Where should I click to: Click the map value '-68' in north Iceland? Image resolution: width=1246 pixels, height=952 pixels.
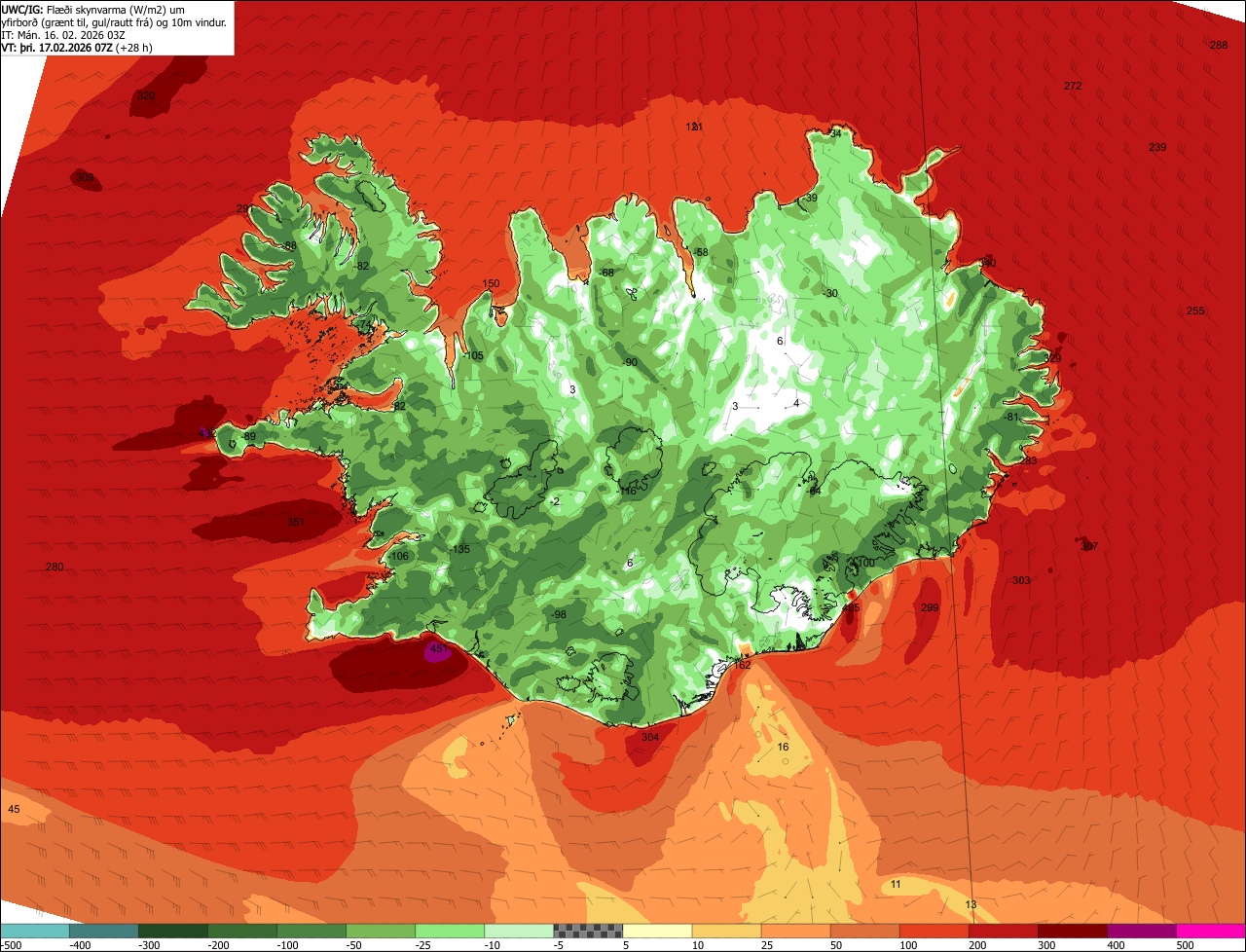click(606, 273)
